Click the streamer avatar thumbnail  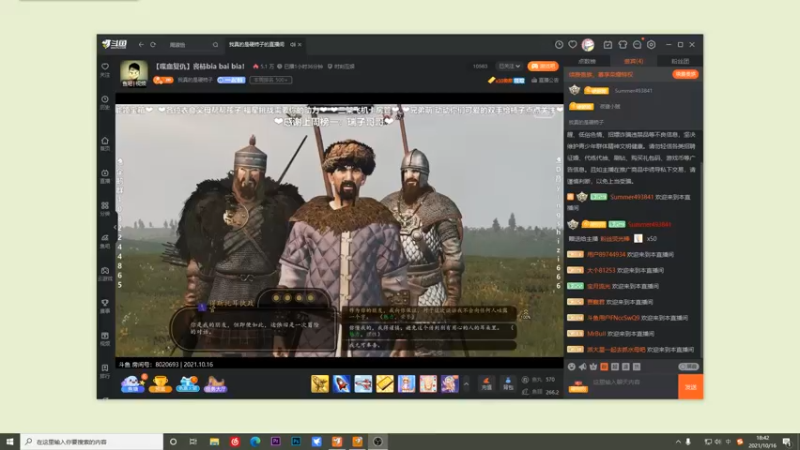pos(134,73)
